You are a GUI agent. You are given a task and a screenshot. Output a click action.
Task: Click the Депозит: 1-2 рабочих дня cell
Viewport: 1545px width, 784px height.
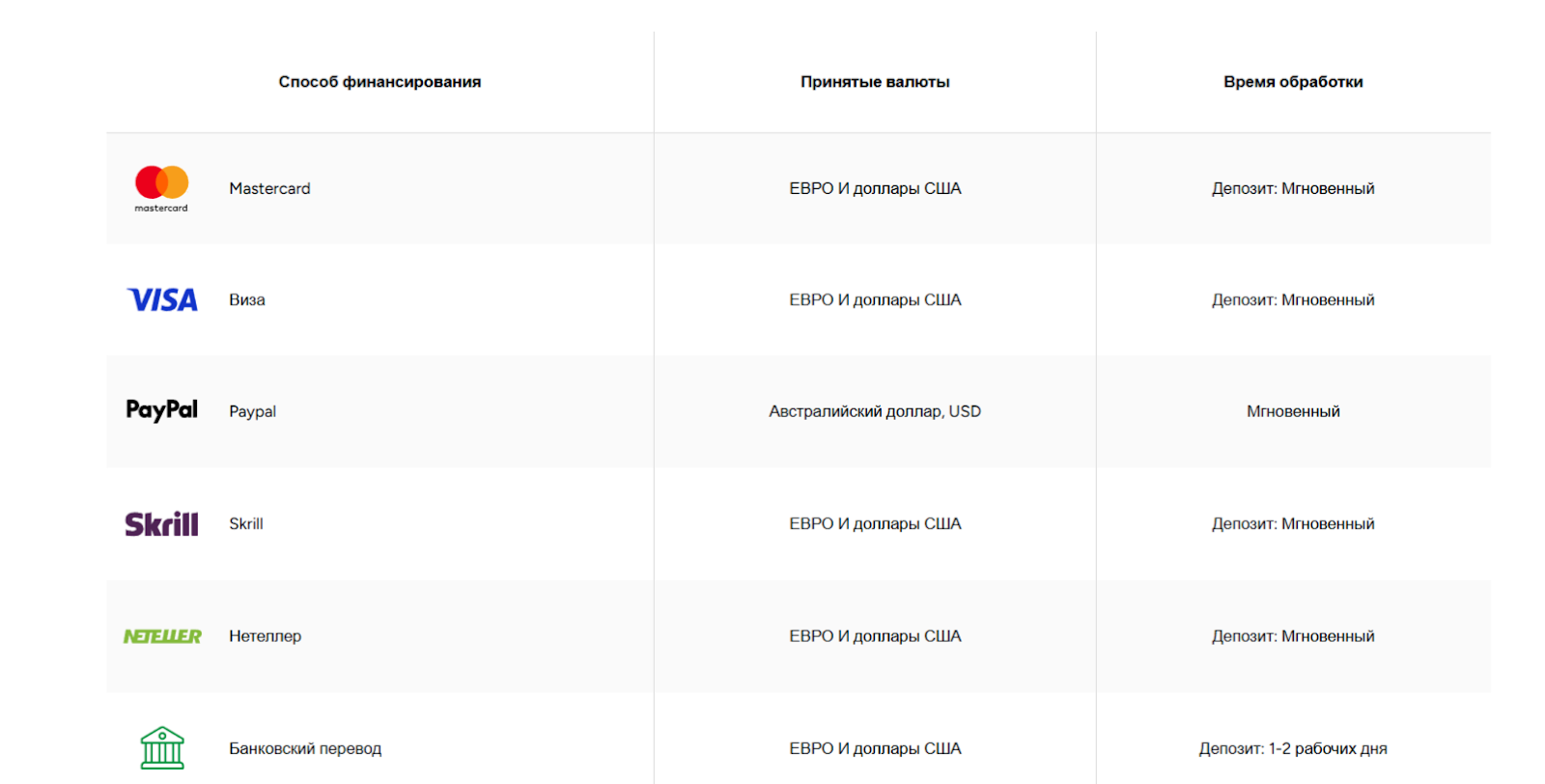pos(1293,748)
